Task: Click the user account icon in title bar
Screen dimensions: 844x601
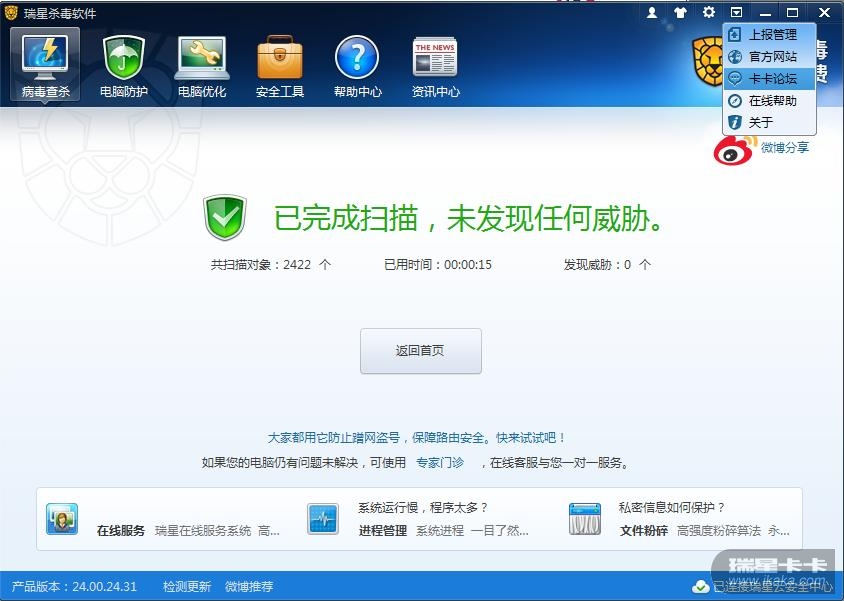Action: pyautogui.click(x=652, y=12)
